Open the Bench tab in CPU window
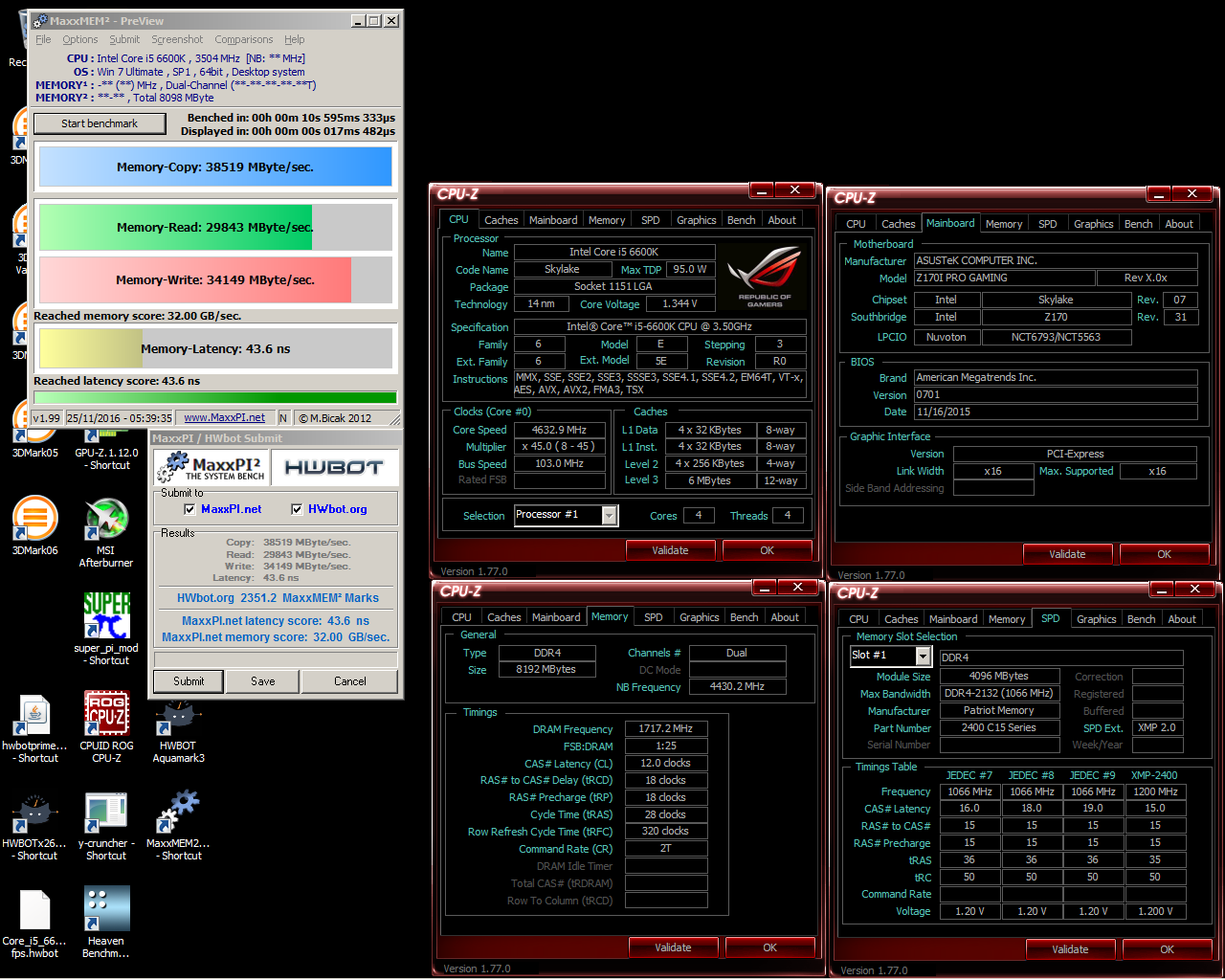The width and height of the screenshot is (1225, 980). pyautogui.click(x=742, y=220)
